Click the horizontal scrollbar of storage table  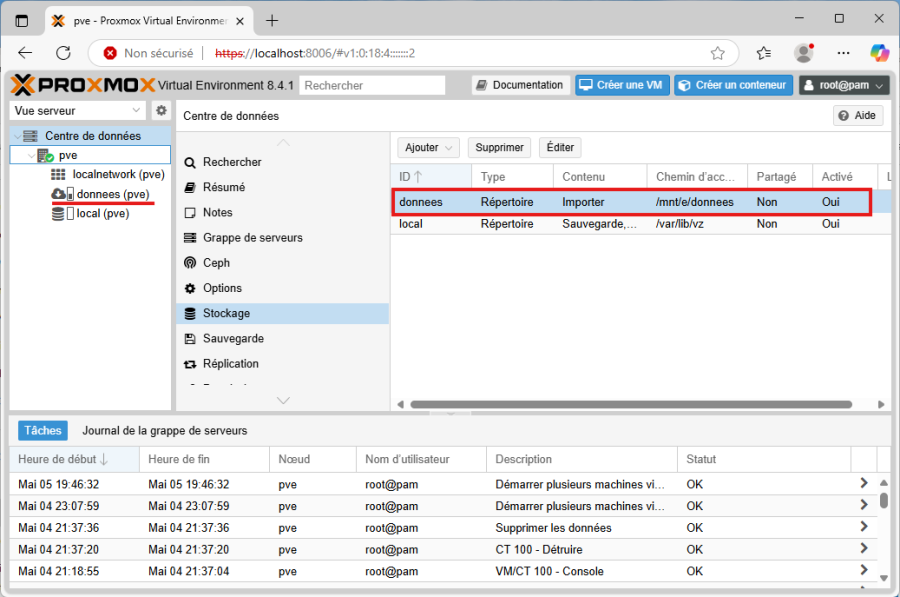631,405
